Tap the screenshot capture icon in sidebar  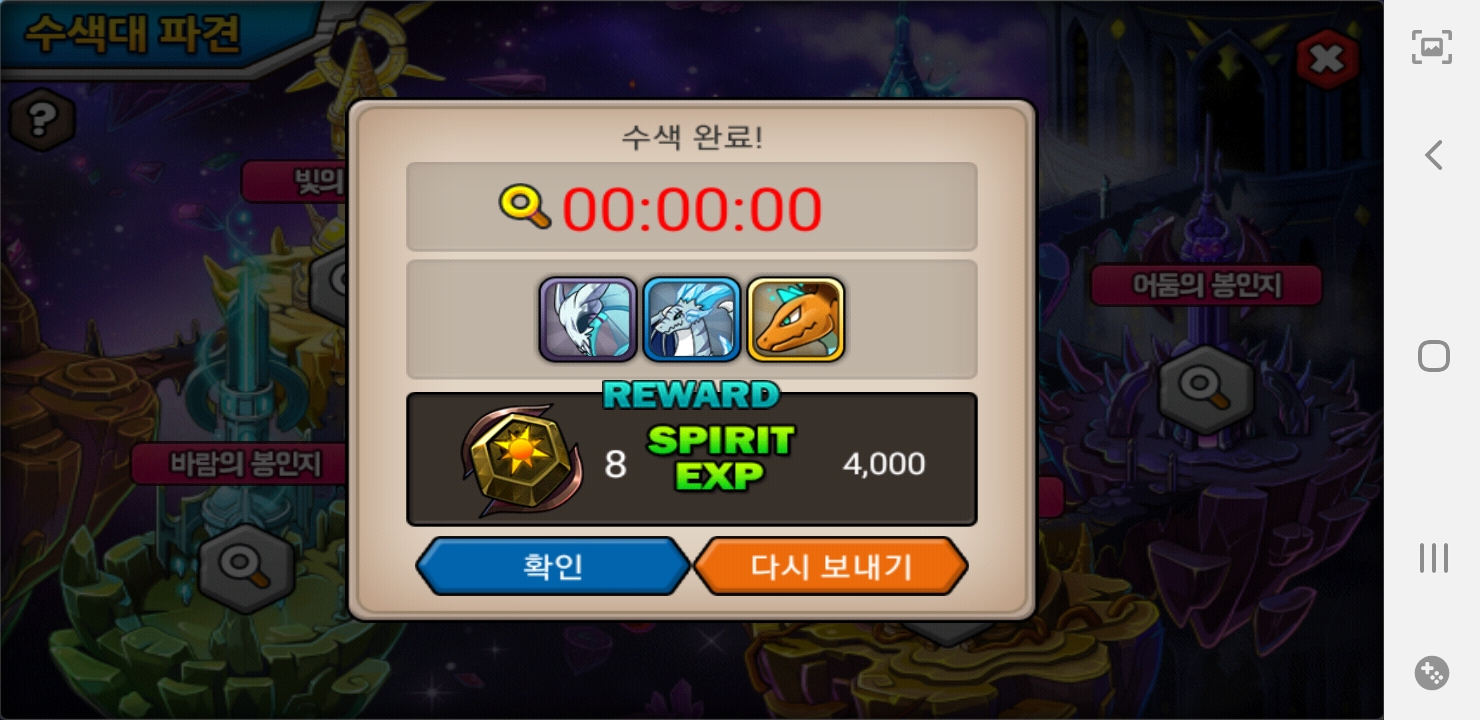(x=1432, y=47)
